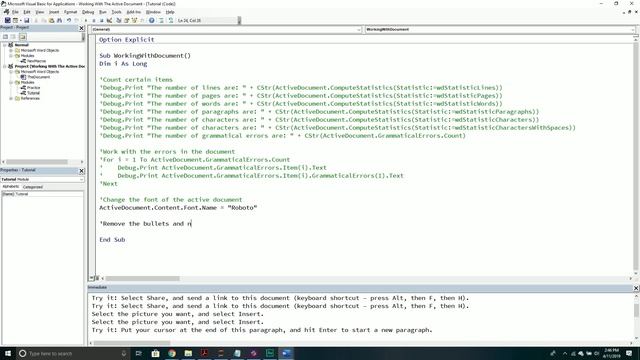Click the blue Help question-mark icon
The height and width of the screenshot is (360, 640).
pyautogui.click(x=151, y=20)
